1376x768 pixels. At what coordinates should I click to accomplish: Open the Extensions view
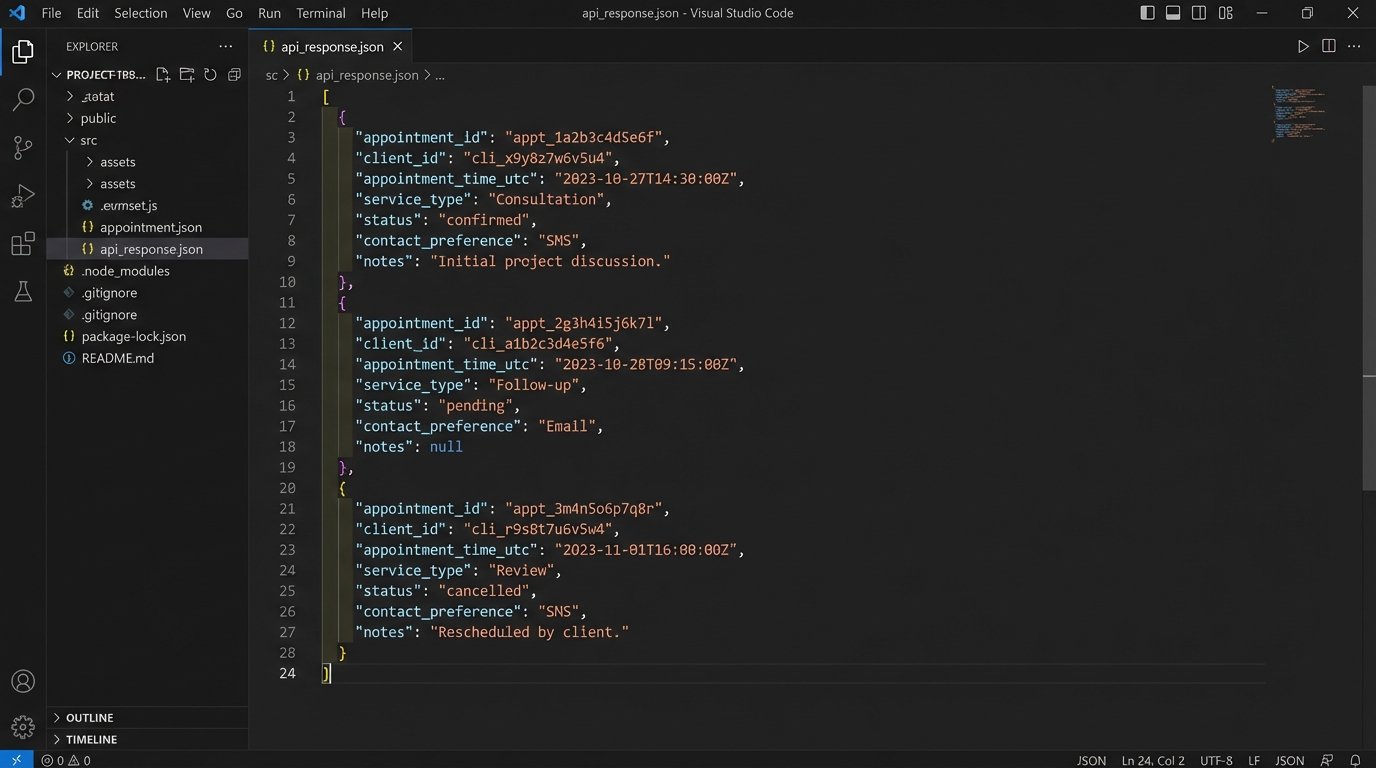(x=22, y=244)
